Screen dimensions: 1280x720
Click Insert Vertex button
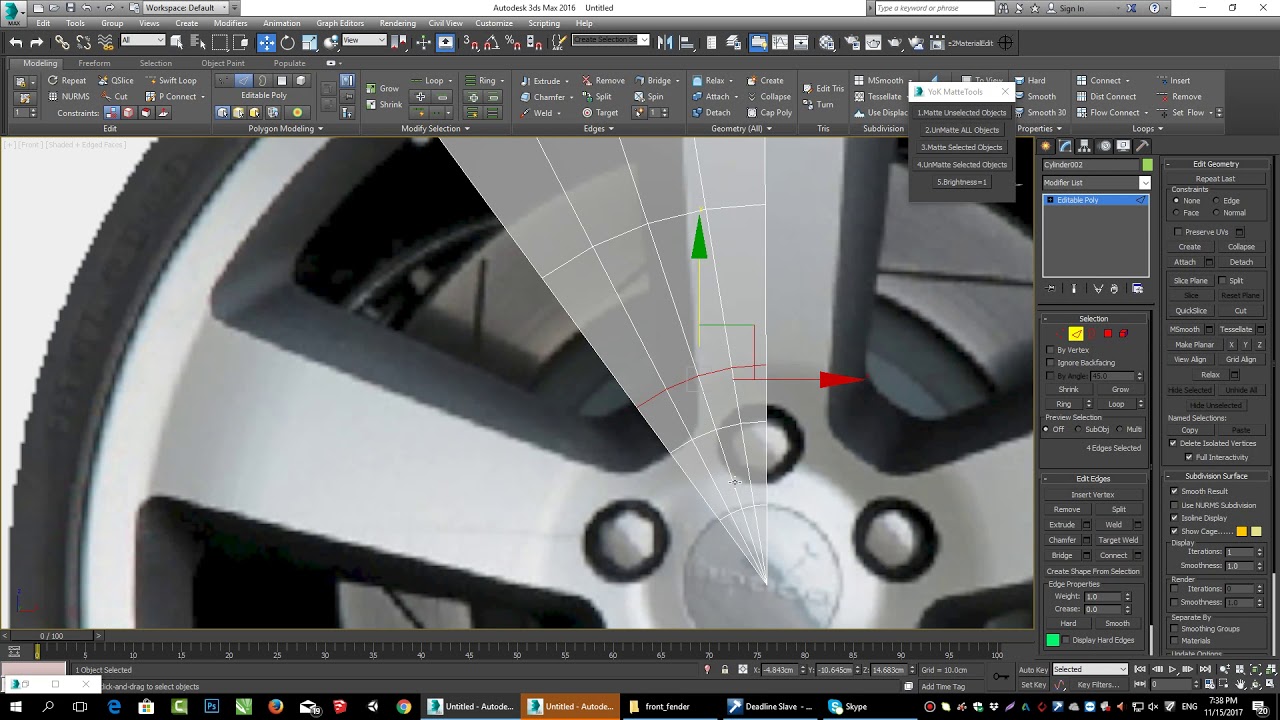point(1093,495)
